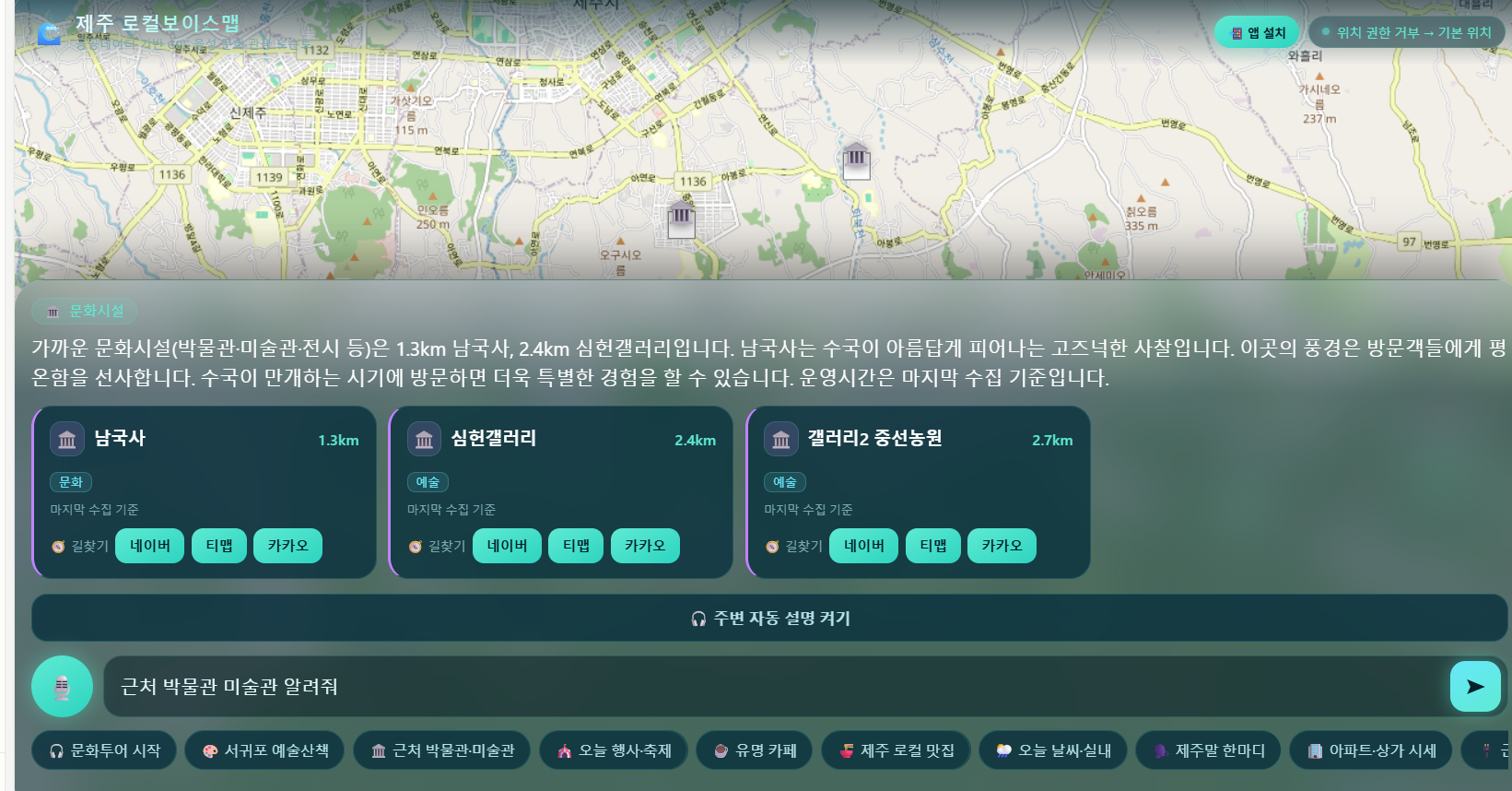Click the 문화시설 category tag
The height and width of the screenshot is (791, 1512).
(85, 311)
